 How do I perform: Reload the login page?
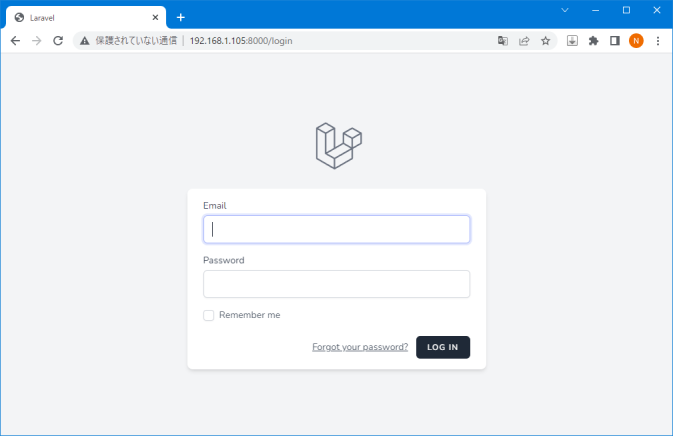tap(58, 41)
